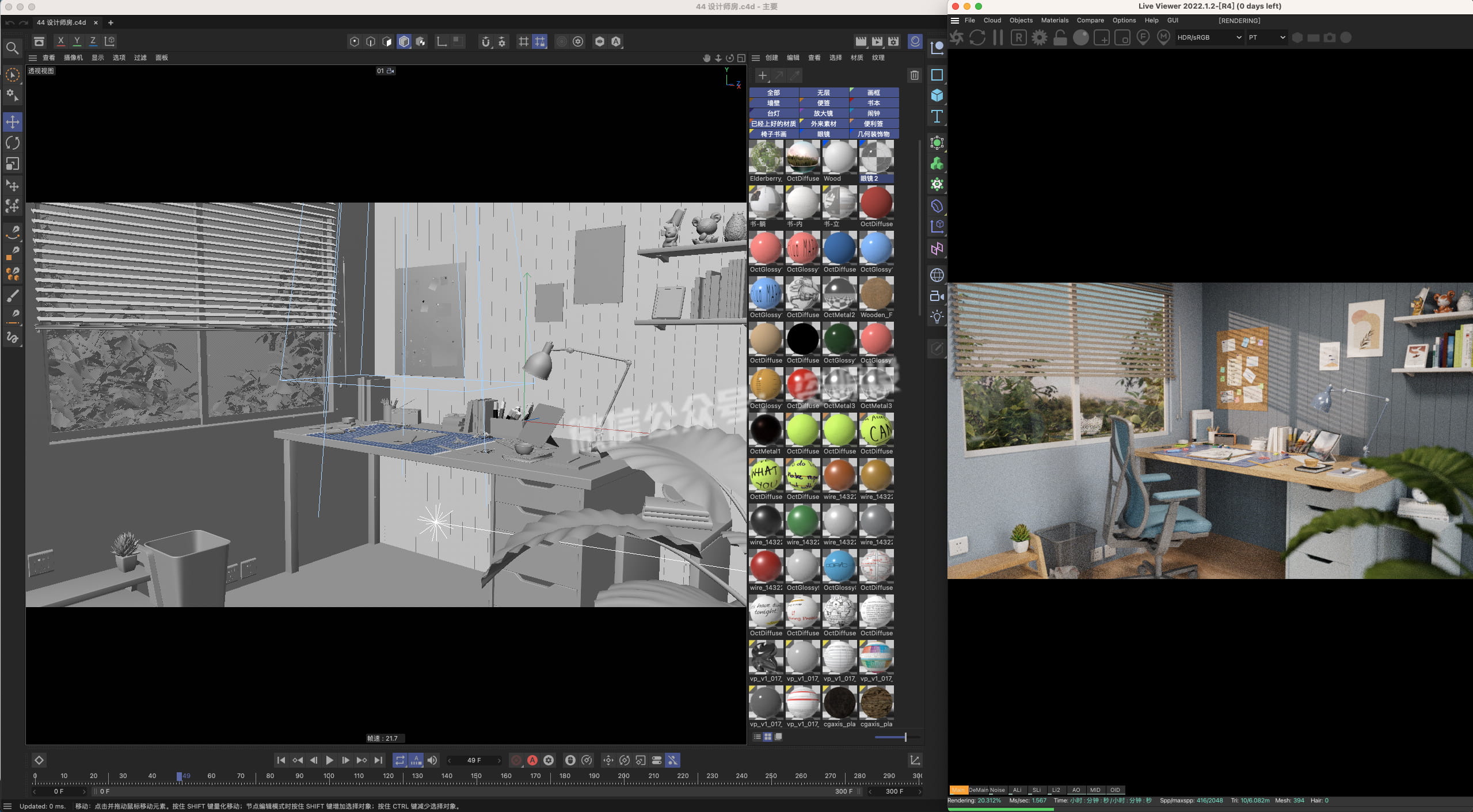Select the Wooden_F material thumbnail
Image resolution: width=1473 pixels, height=812 pixels.
coord(876,293)
